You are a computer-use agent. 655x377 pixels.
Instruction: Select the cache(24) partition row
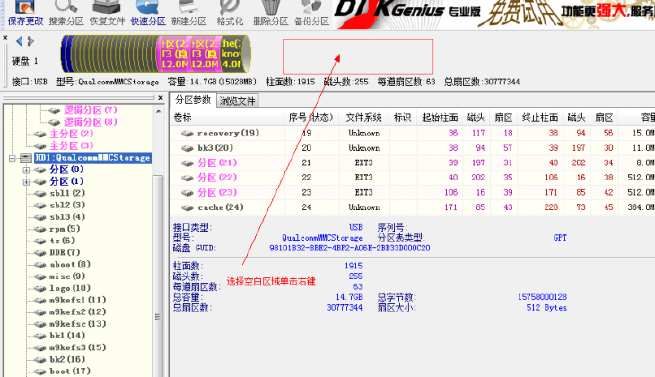pos(412,207)
